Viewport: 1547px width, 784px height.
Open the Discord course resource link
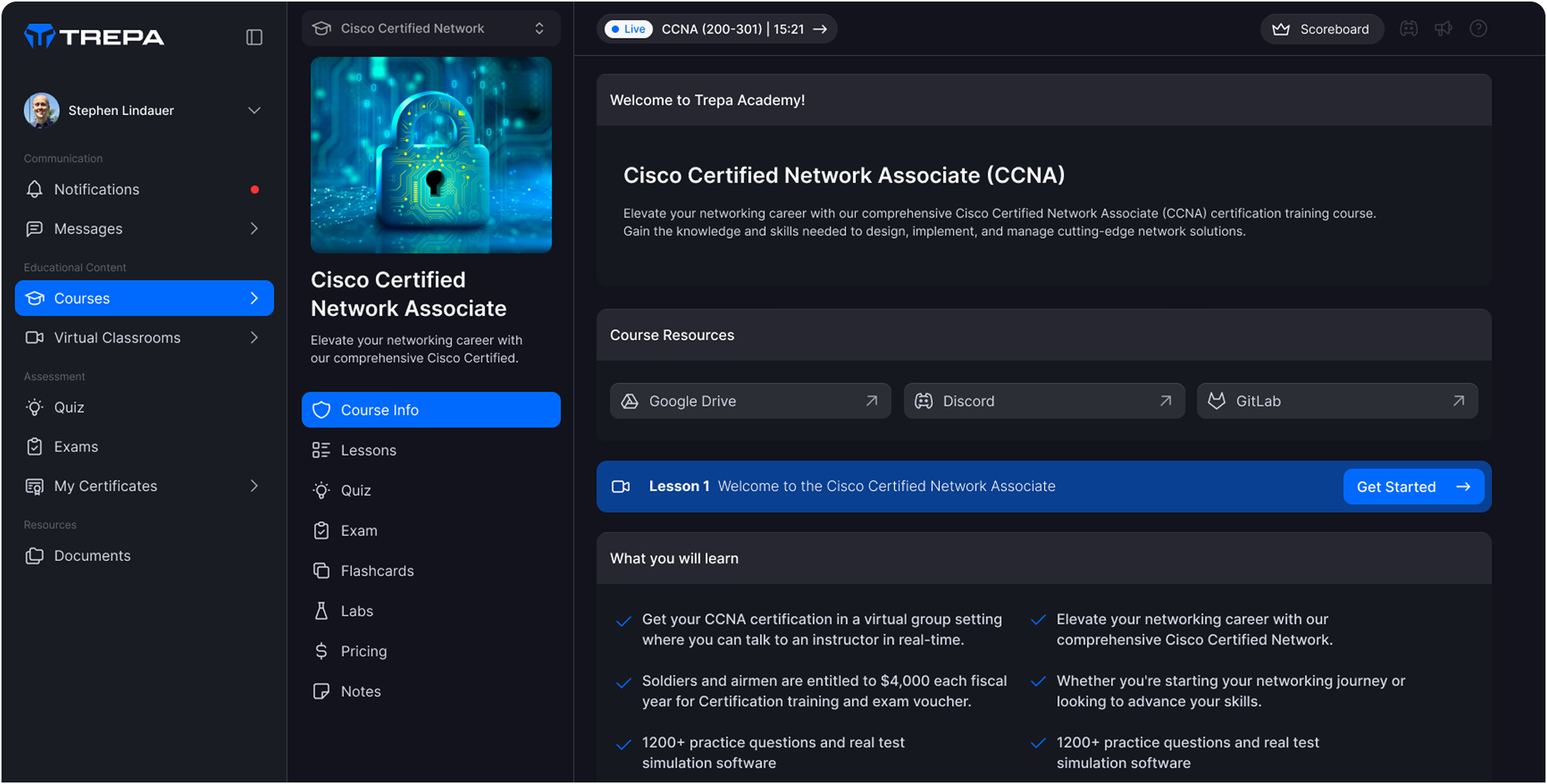[x=1043, y=401]
